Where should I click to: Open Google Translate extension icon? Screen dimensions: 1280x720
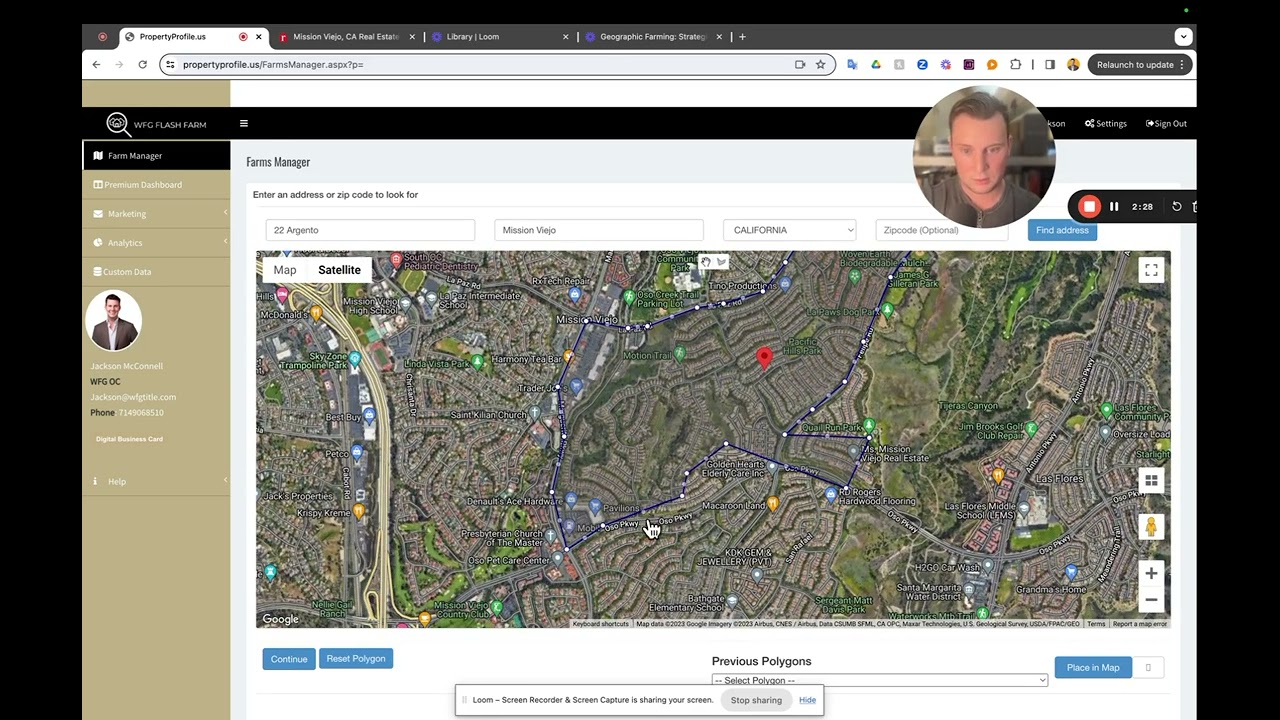852,64
